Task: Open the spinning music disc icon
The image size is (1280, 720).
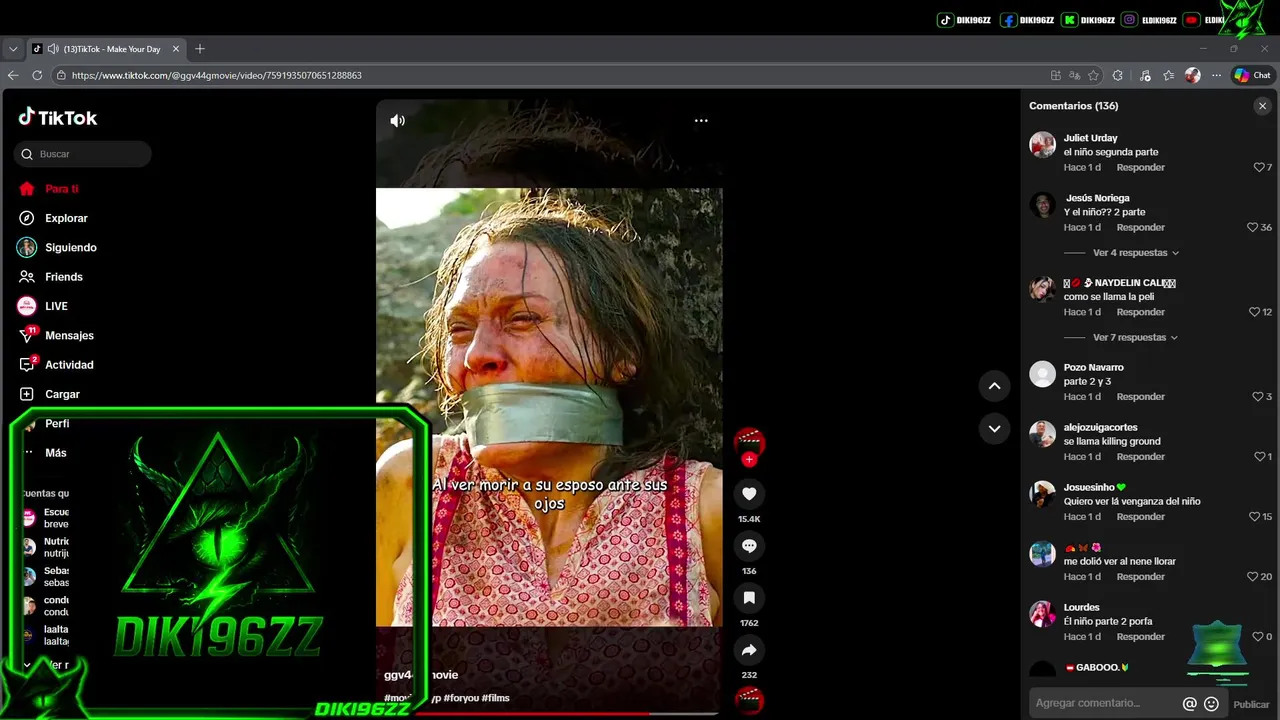Action: (749, 701)
